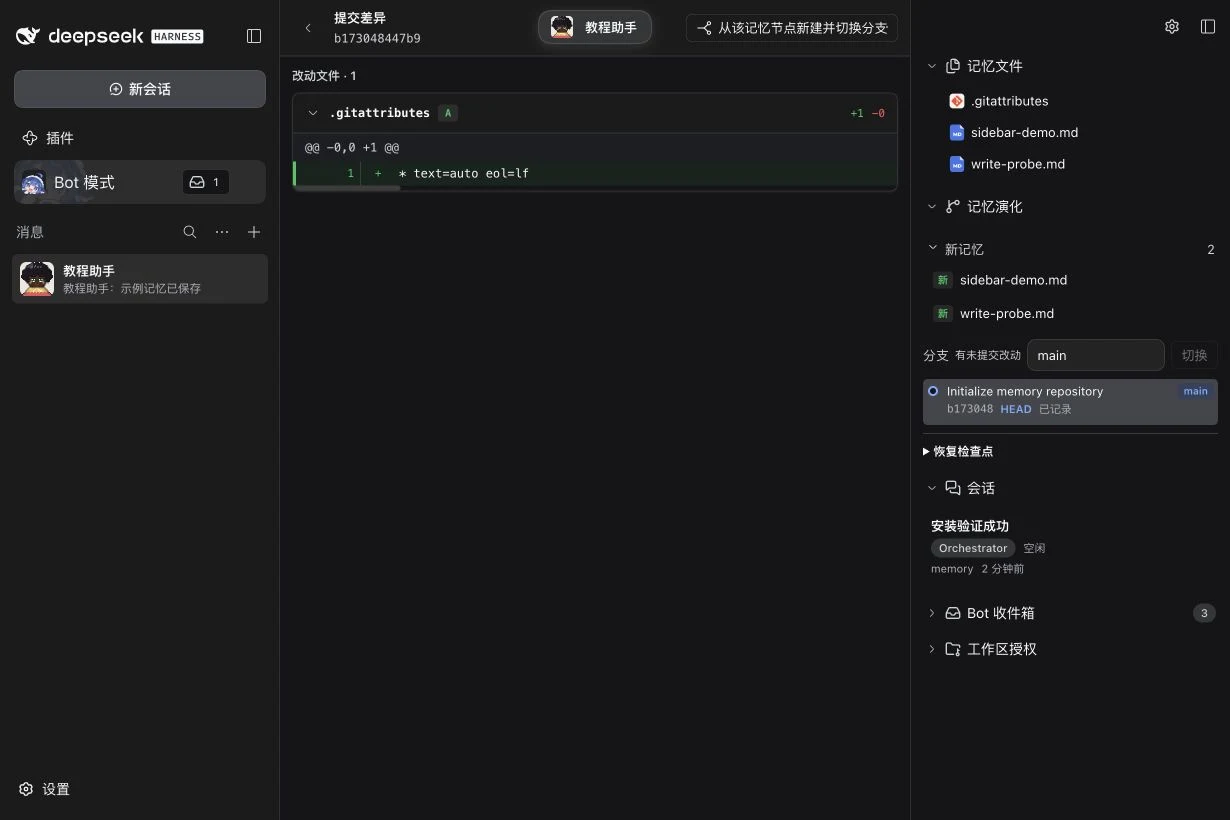
Task: Click the 插件 puzzle icon
Action: 30,138
